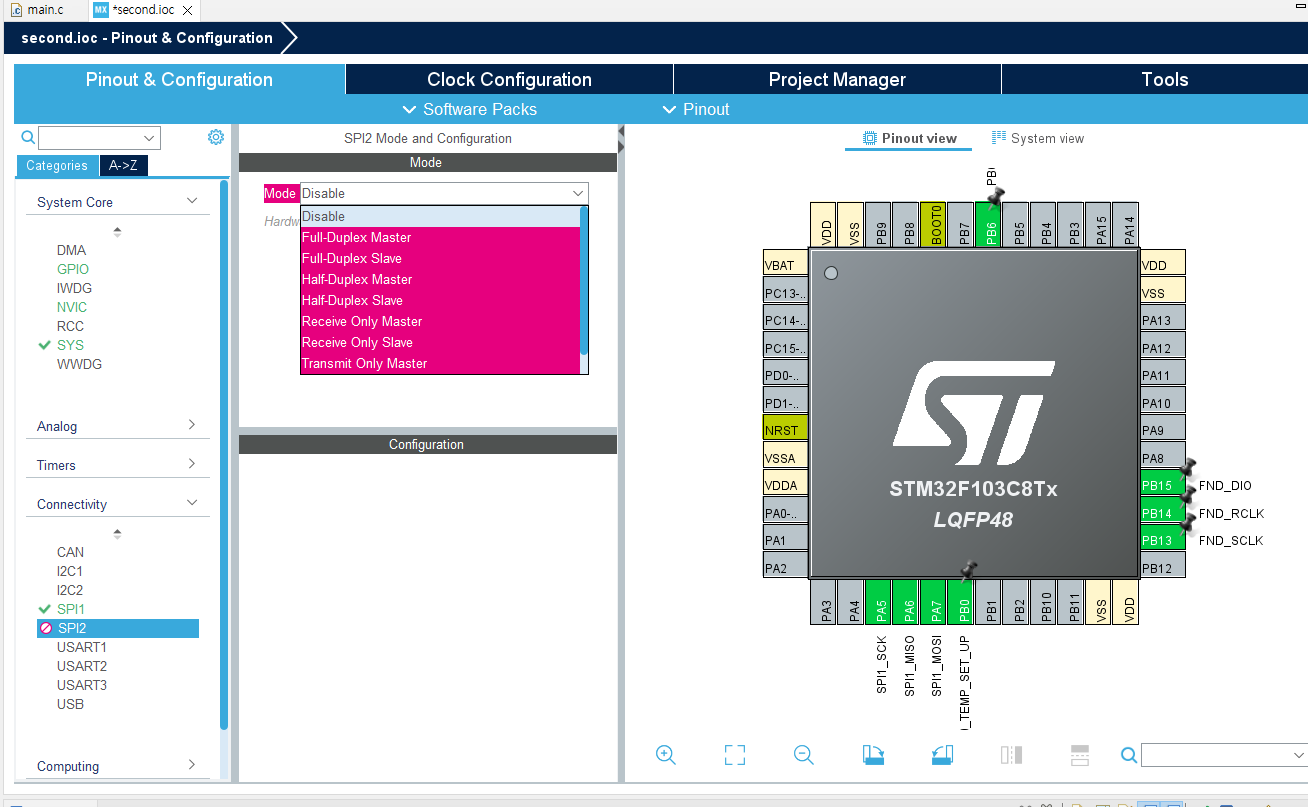1308x807 pixels.
Task: Click the pushpin on pin PB15
Action: (x=1188, y=467)
